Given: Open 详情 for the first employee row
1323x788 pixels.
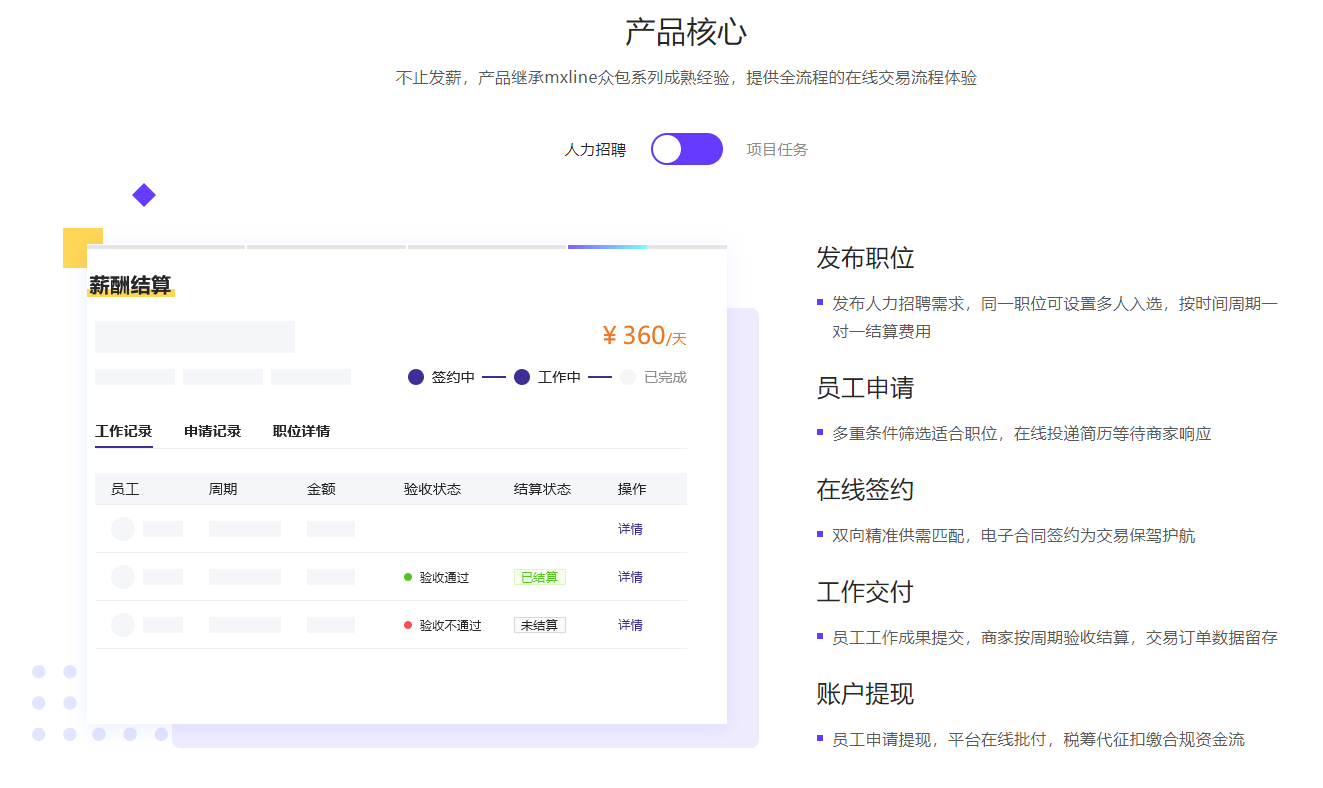Looking at the screenshot, I should (630, 529).
